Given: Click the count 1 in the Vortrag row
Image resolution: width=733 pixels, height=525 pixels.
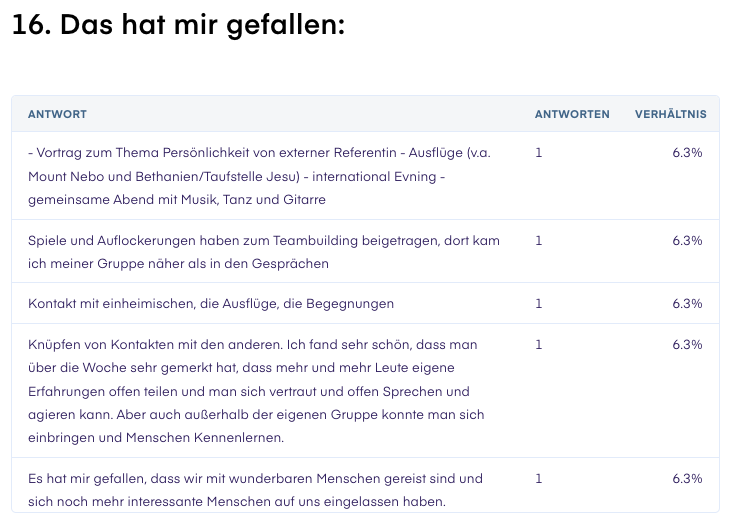Looking at the screenshot, I should [x=539, y=153].
